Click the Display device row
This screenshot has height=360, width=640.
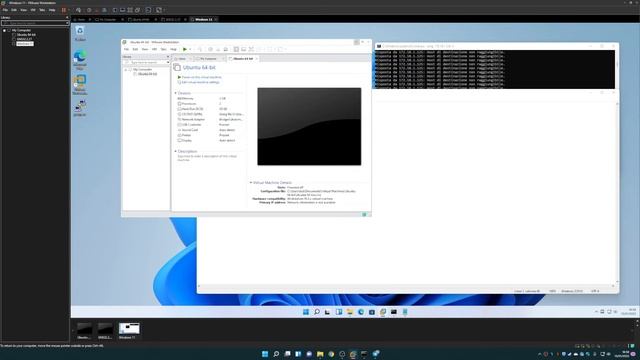(x=210, y=140)
